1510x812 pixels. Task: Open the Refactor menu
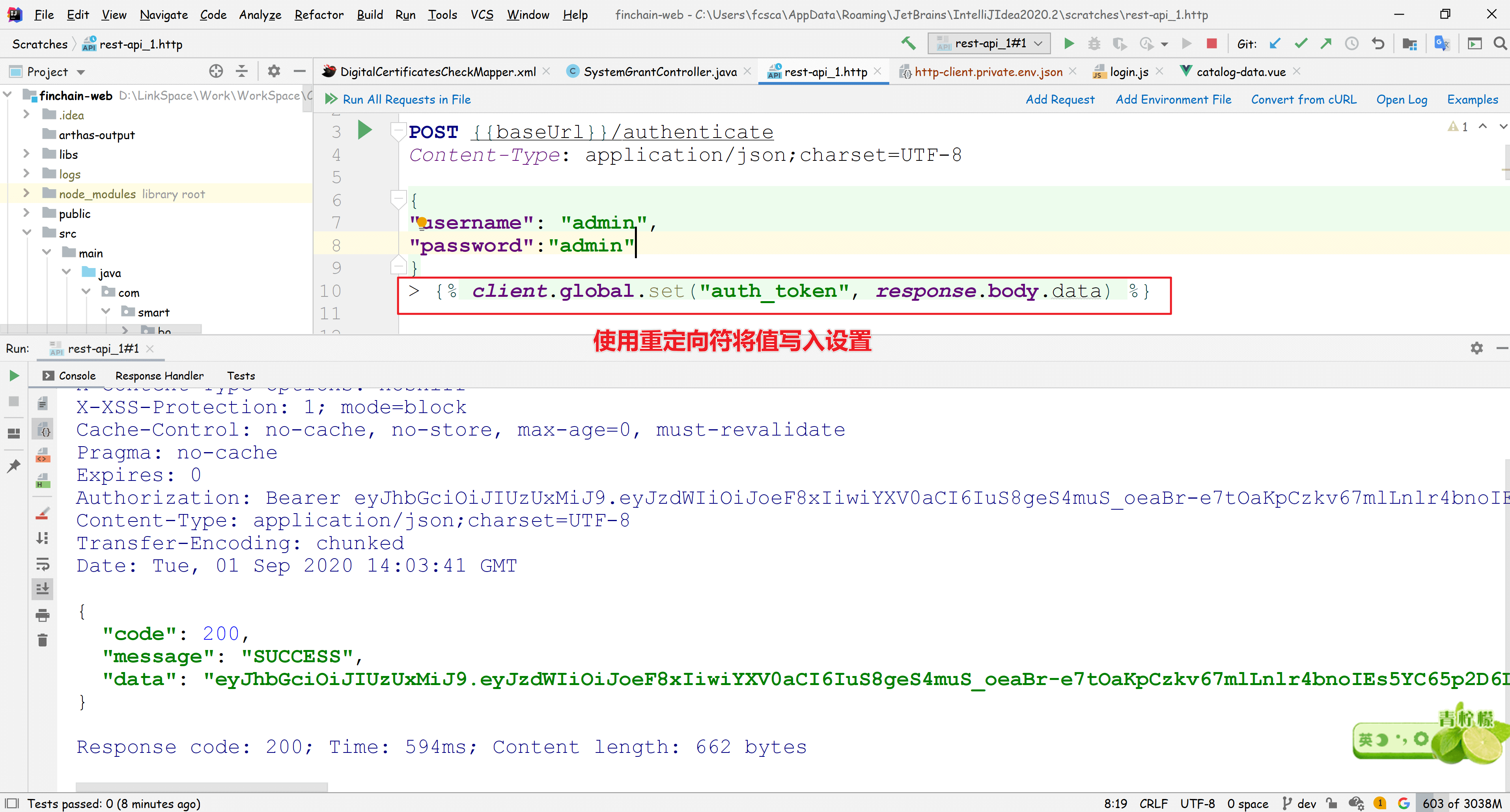[x=318, y=15]
